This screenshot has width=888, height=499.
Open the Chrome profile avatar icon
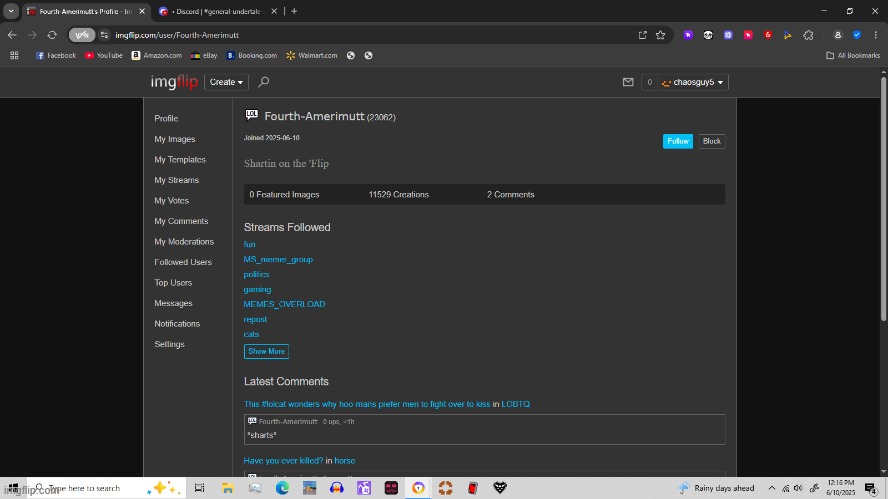(x=838, y=35)
